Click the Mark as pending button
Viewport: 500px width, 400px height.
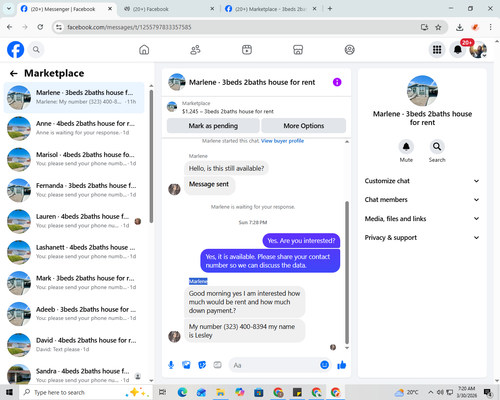(x=213, y=126)
